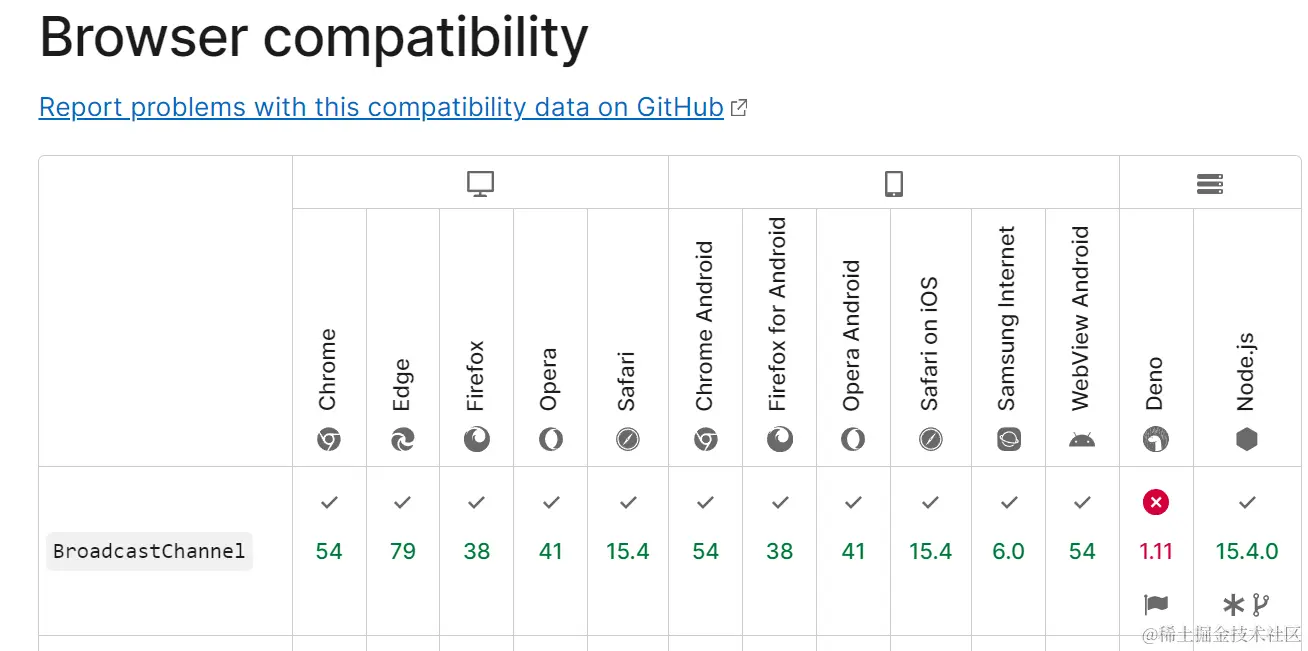Click the Deno dinosaur icon
This screenshot has width=1308, height=651.
point(1156,439)
